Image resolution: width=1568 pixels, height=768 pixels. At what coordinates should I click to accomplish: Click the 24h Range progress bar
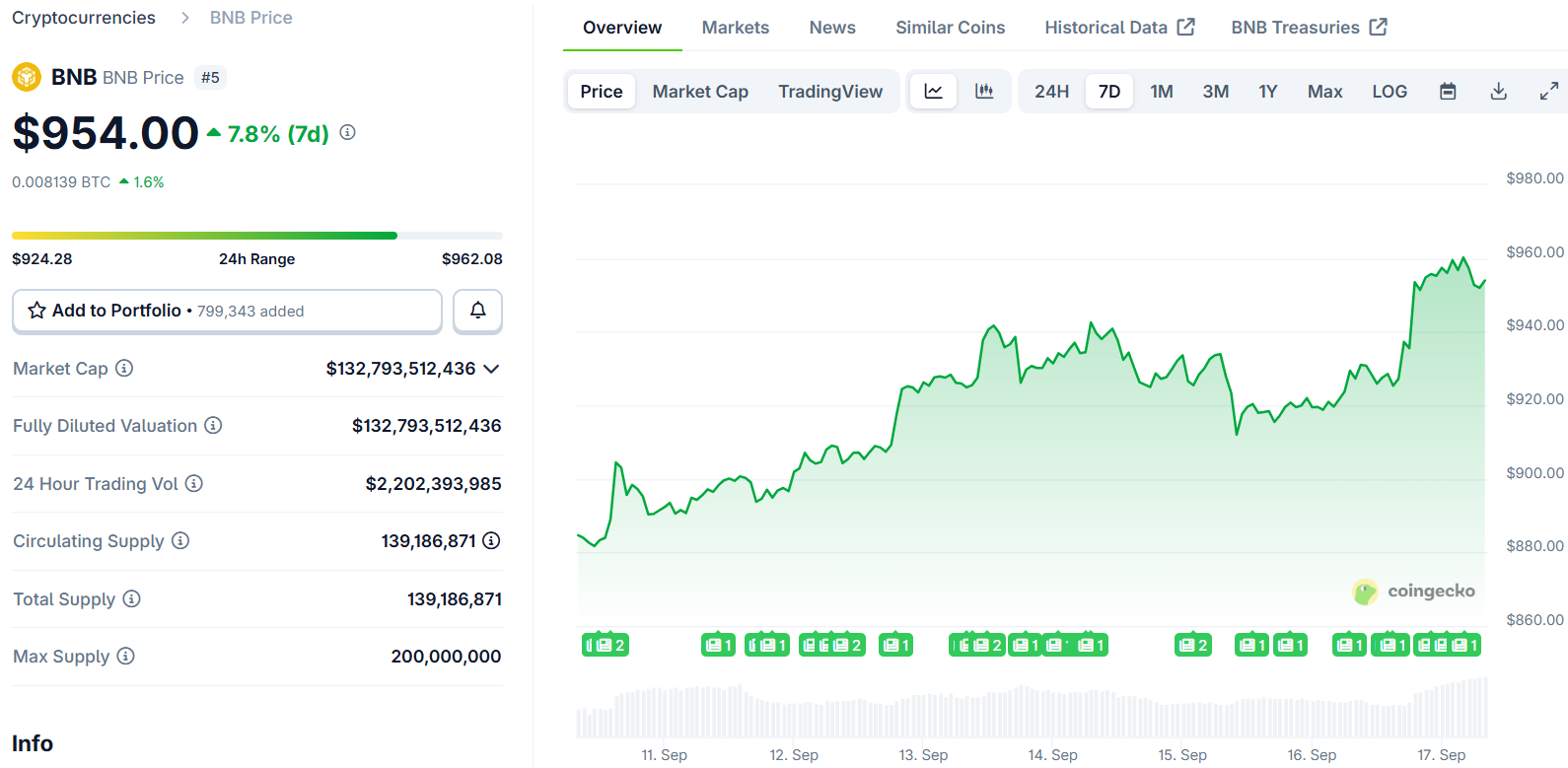[257, 236]
